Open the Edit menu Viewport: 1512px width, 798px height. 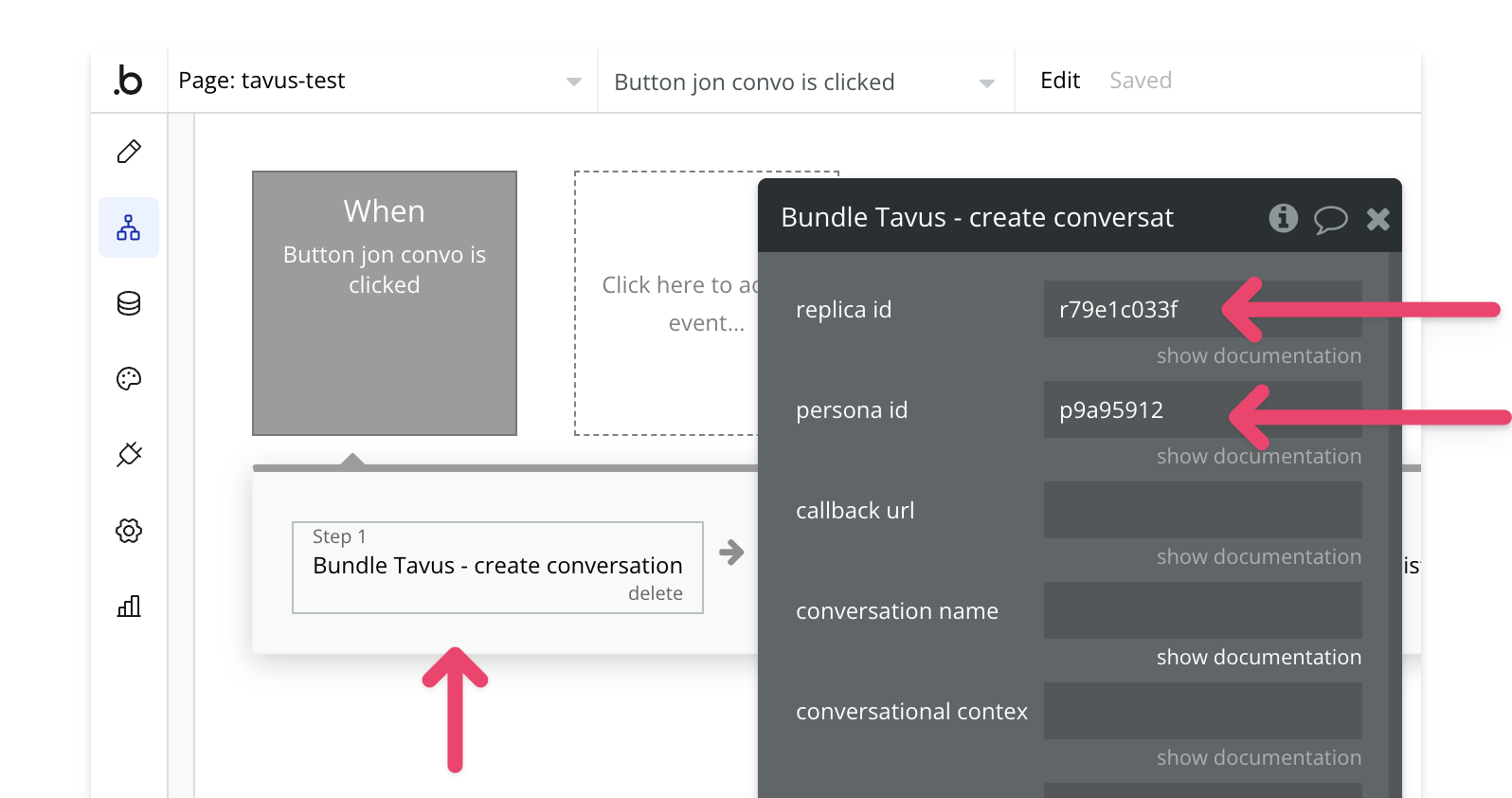click(x=1060, y=81)
